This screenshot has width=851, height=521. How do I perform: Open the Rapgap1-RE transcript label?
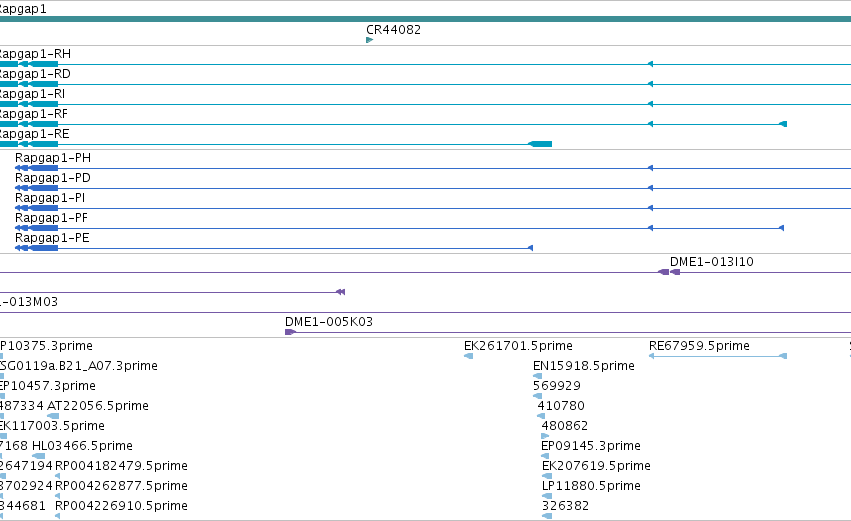[x=34, y=134]
